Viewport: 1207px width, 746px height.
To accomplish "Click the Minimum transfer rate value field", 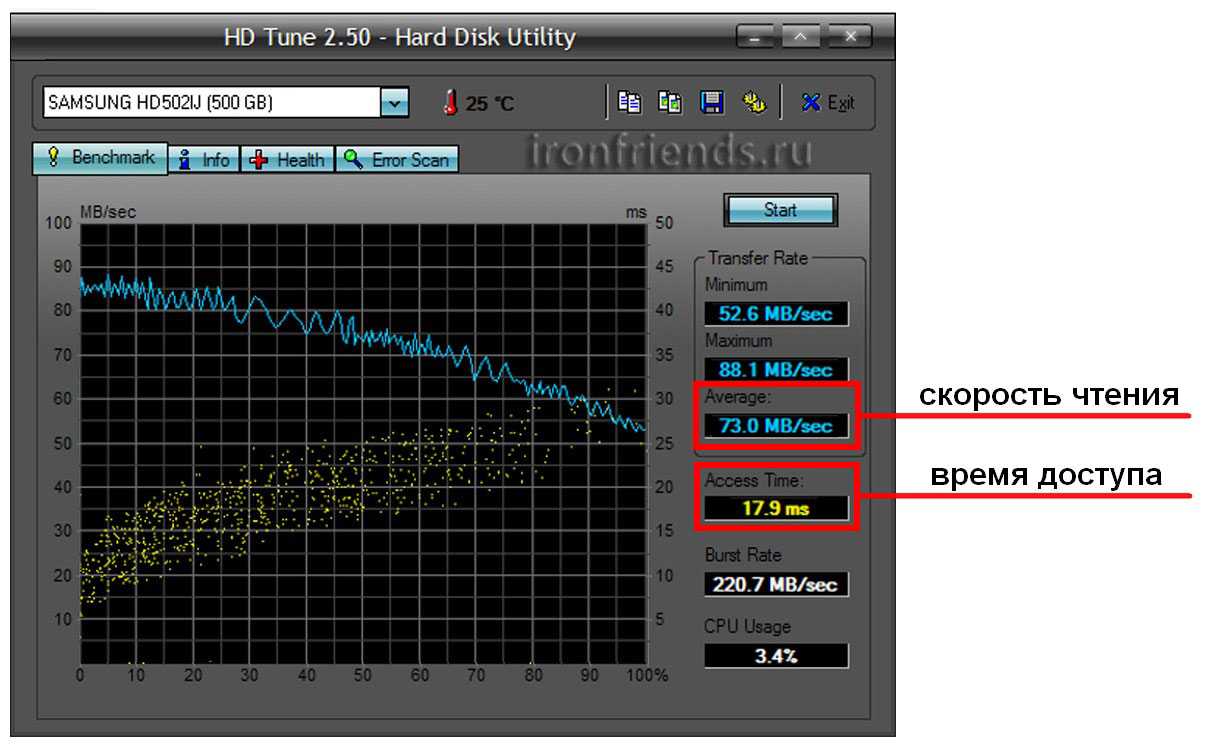I will pyautogui.click(x=775, y=314).
